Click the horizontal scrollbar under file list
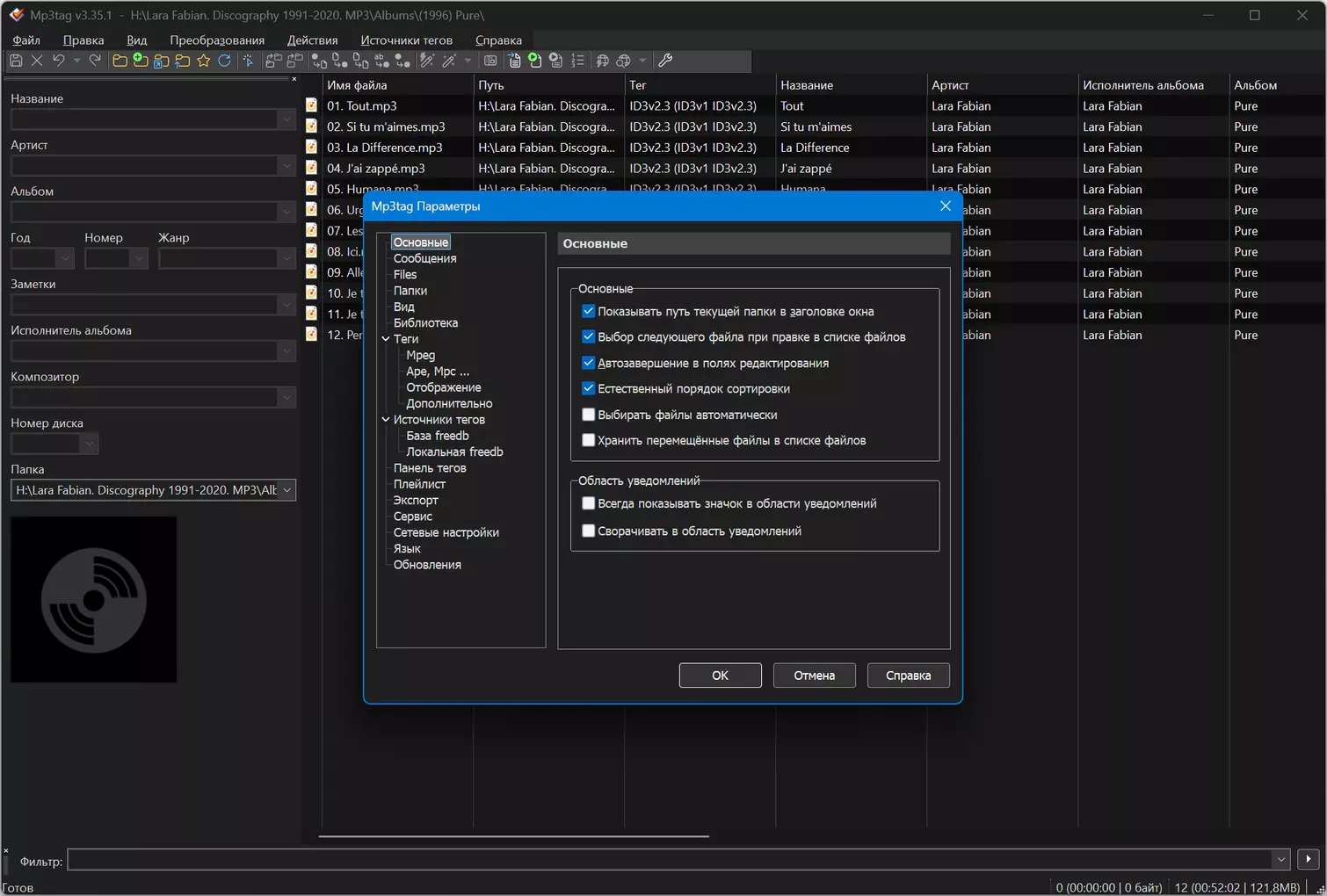This screenshot has width=1327, height=896. (x=514, y=836)
